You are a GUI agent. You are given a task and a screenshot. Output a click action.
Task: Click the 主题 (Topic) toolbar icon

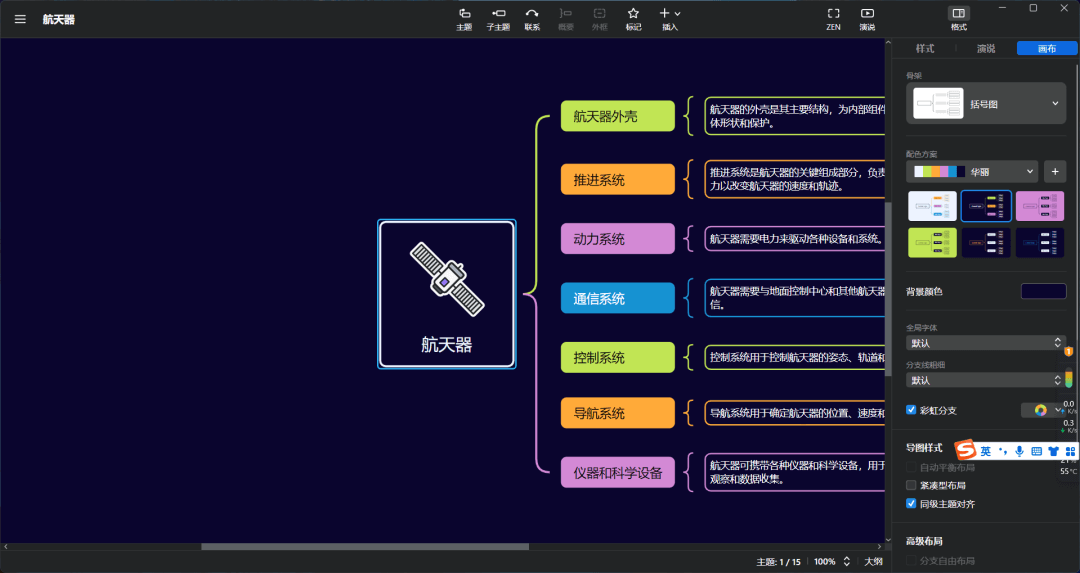click(464, 18)
